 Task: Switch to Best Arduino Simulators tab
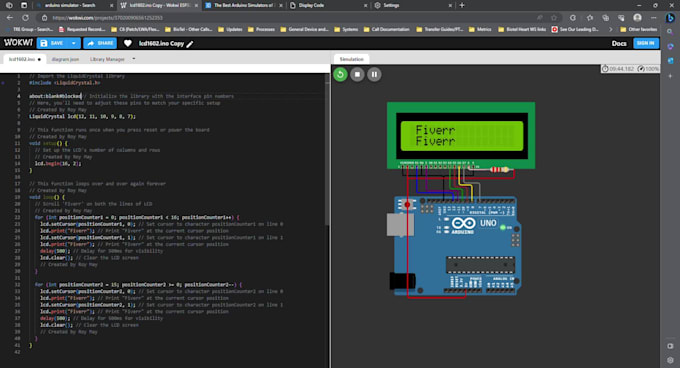point(244,5)
